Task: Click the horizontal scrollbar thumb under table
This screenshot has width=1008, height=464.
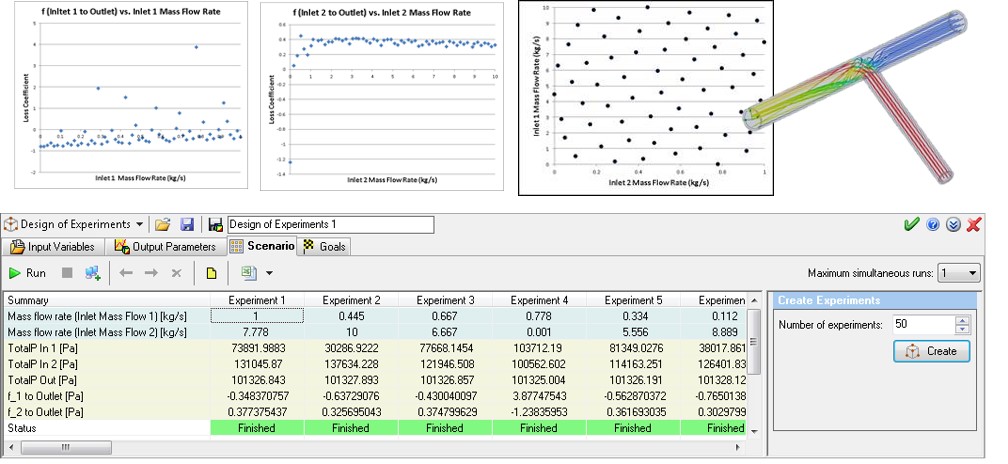Action: point(64,447)
